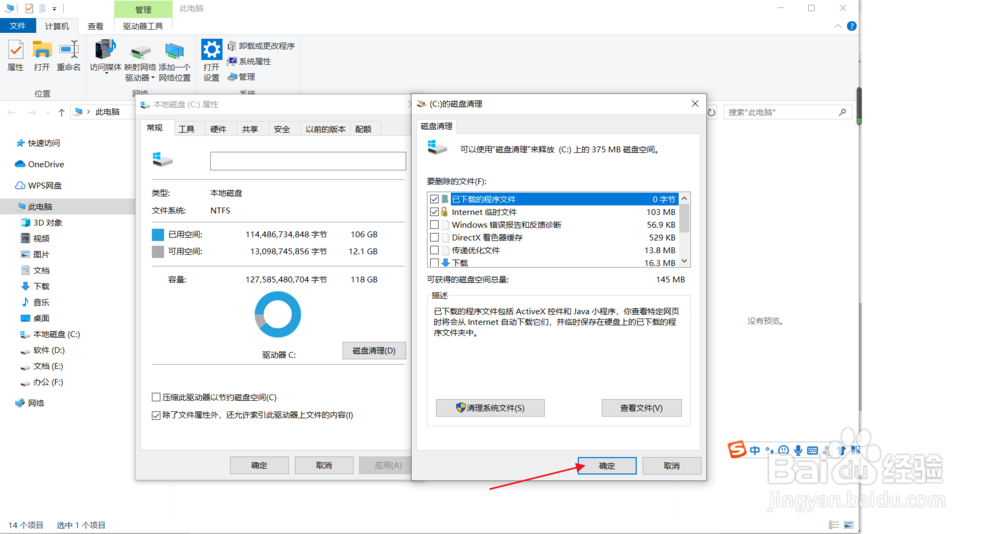Select WPS网盘 in the navigation pane
The image size is (1000, 534).
(x=38, y=185)
